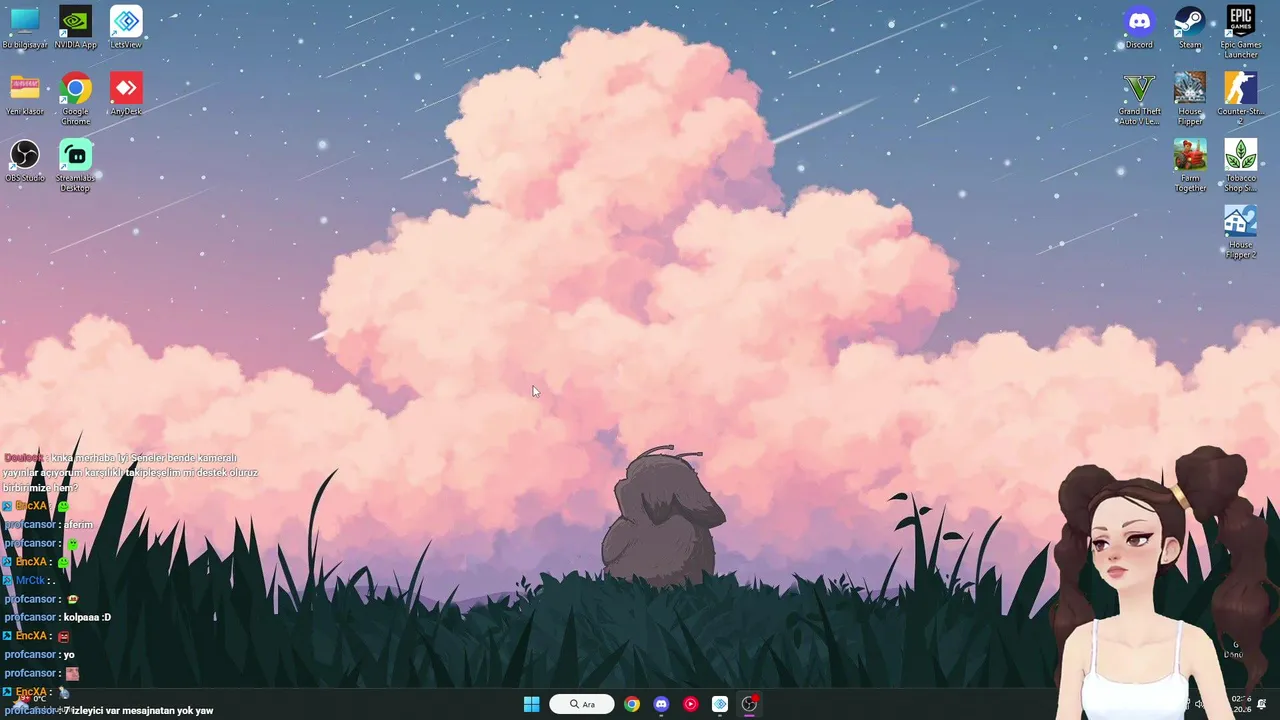This screenshot has height=720, width=1280.
Task: Open the notification bell in tray
Action: (1262, 704)
